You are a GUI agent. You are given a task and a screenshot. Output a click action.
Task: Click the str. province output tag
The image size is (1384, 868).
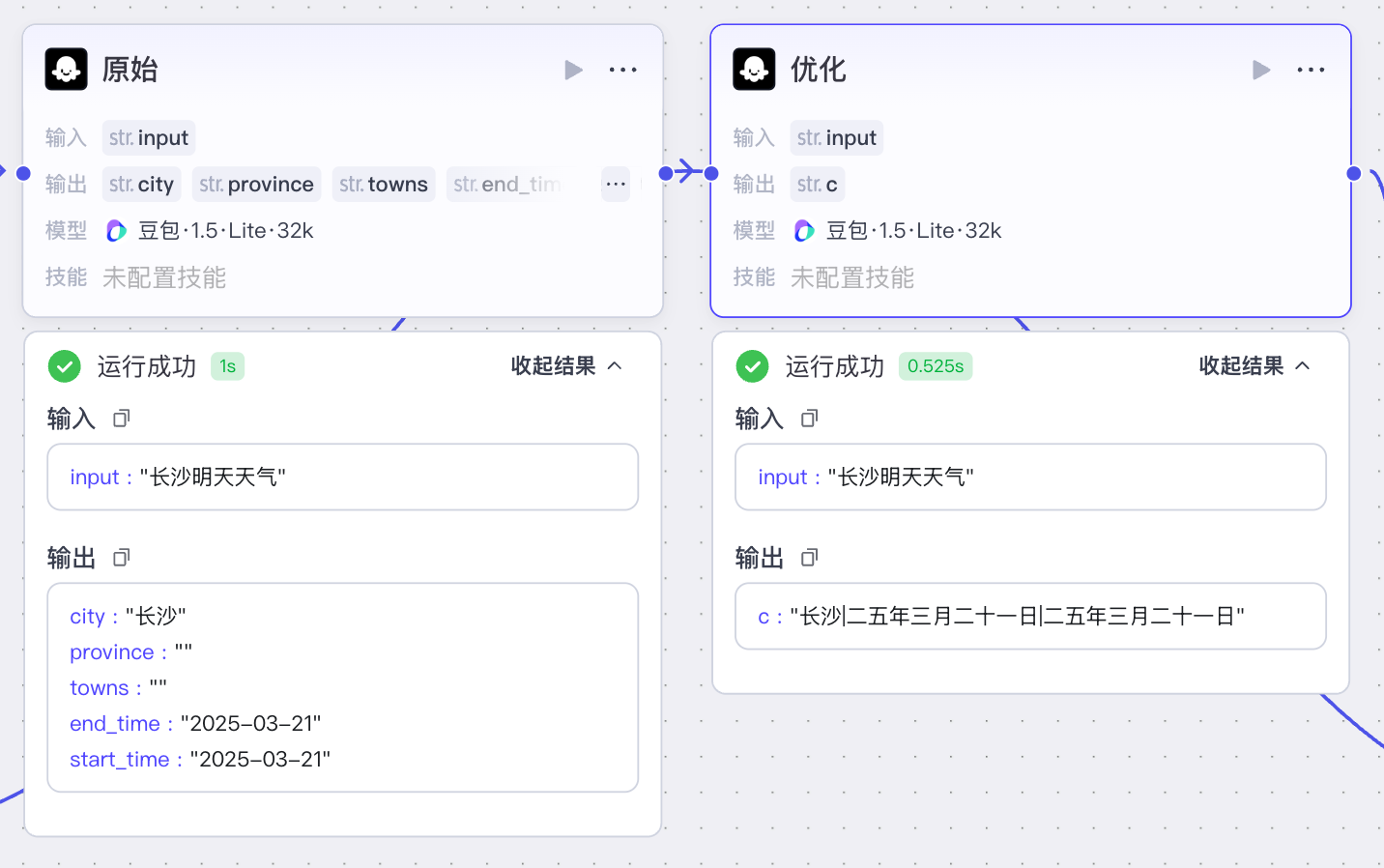point(256,184)
